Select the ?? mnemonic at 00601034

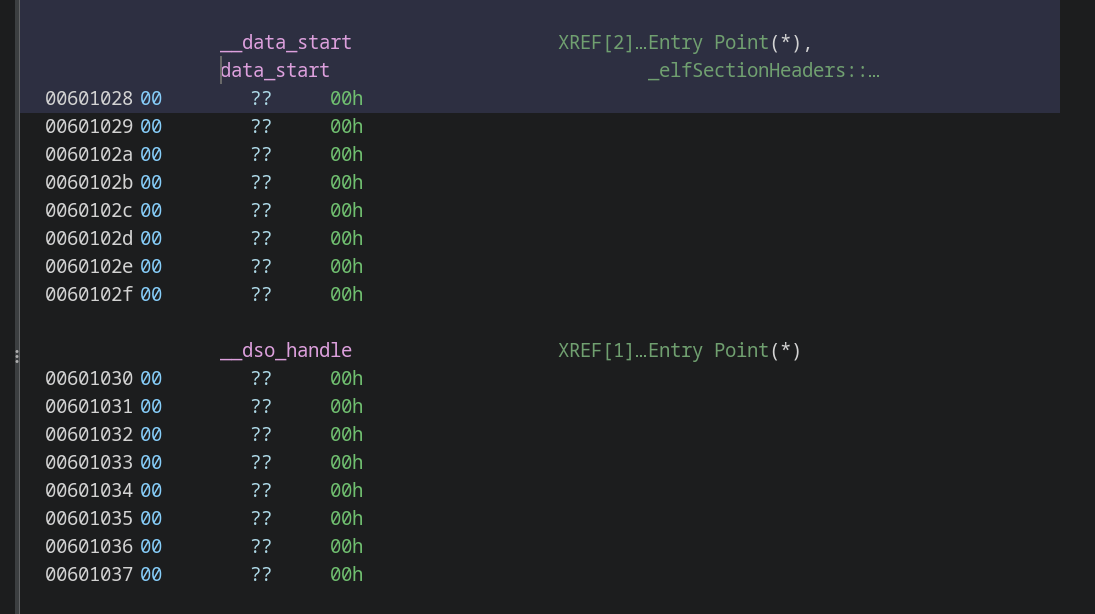261,490
